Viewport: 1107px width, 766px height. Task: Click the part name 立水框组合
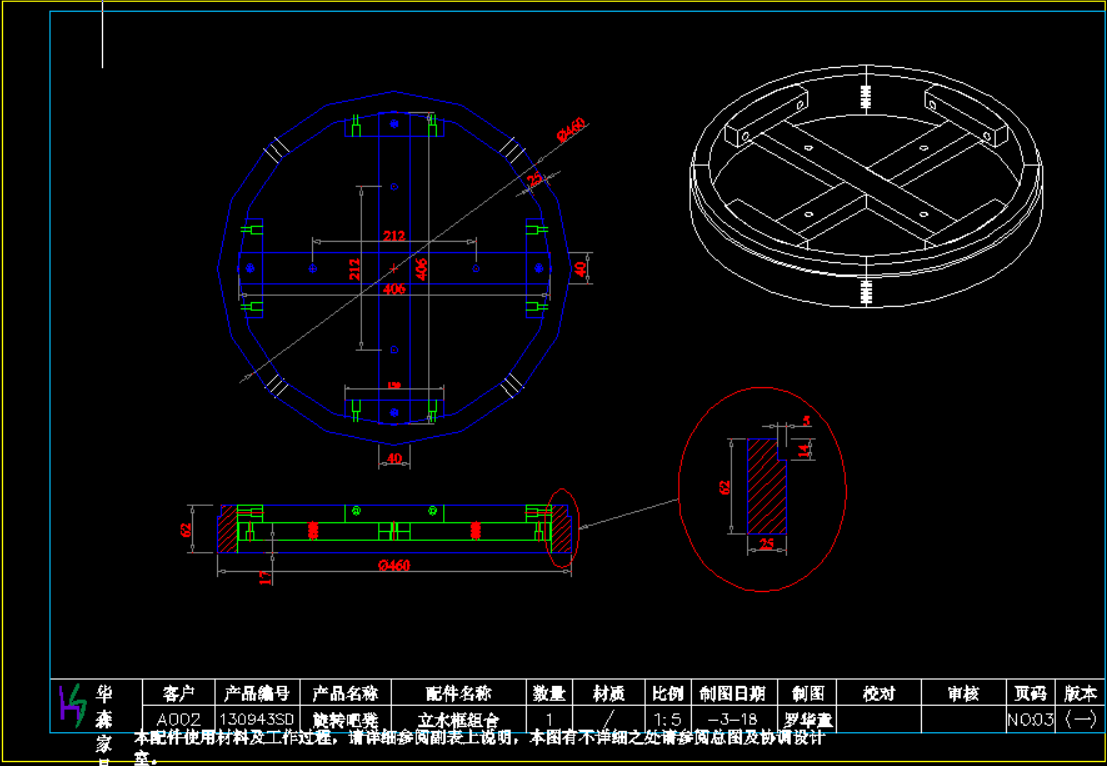click(x=458, y=720)
